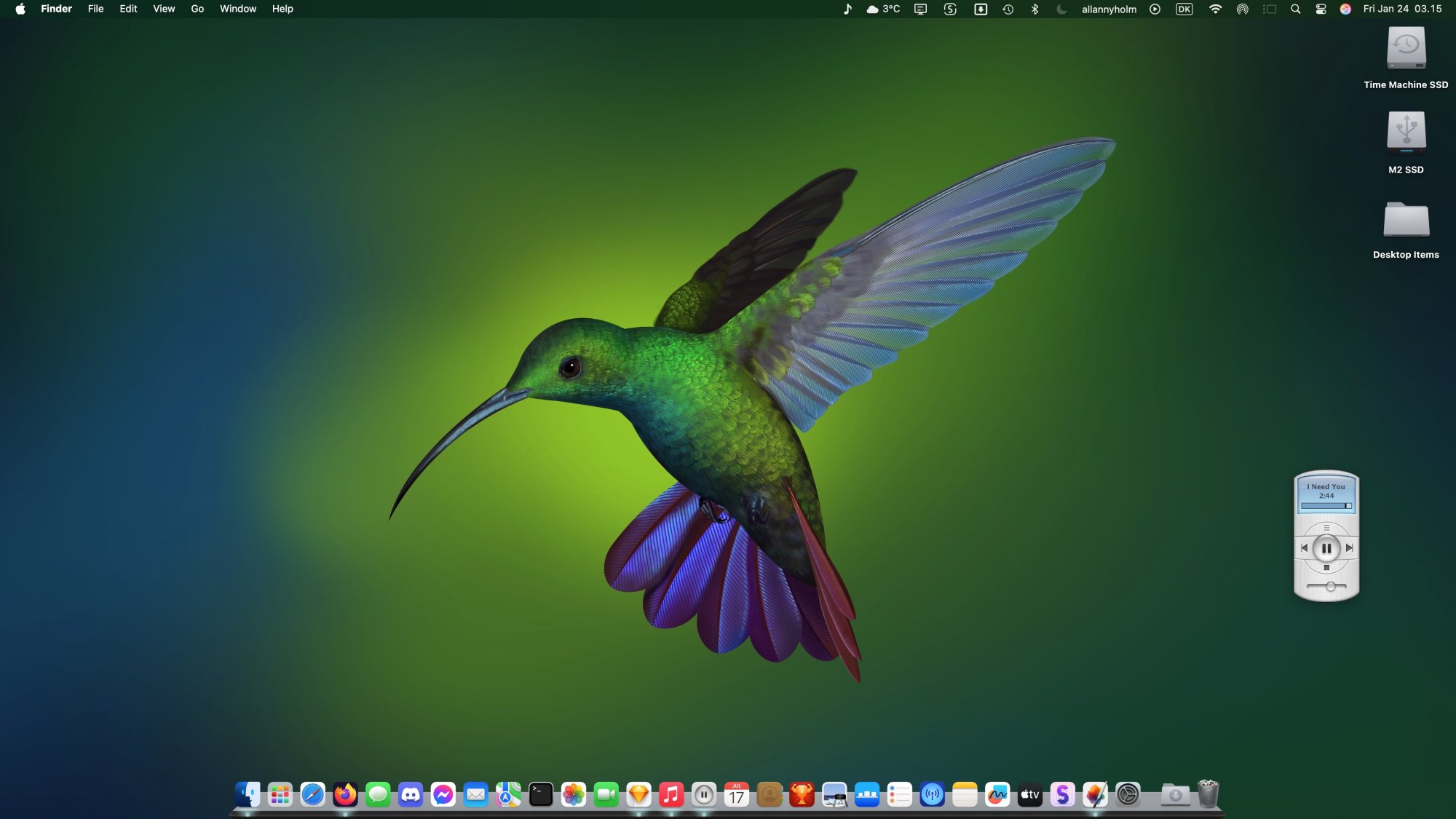Toggle Wi-Fi from the menu bar
Viewport: 1456px width, 819px height.
(1215, 9)
